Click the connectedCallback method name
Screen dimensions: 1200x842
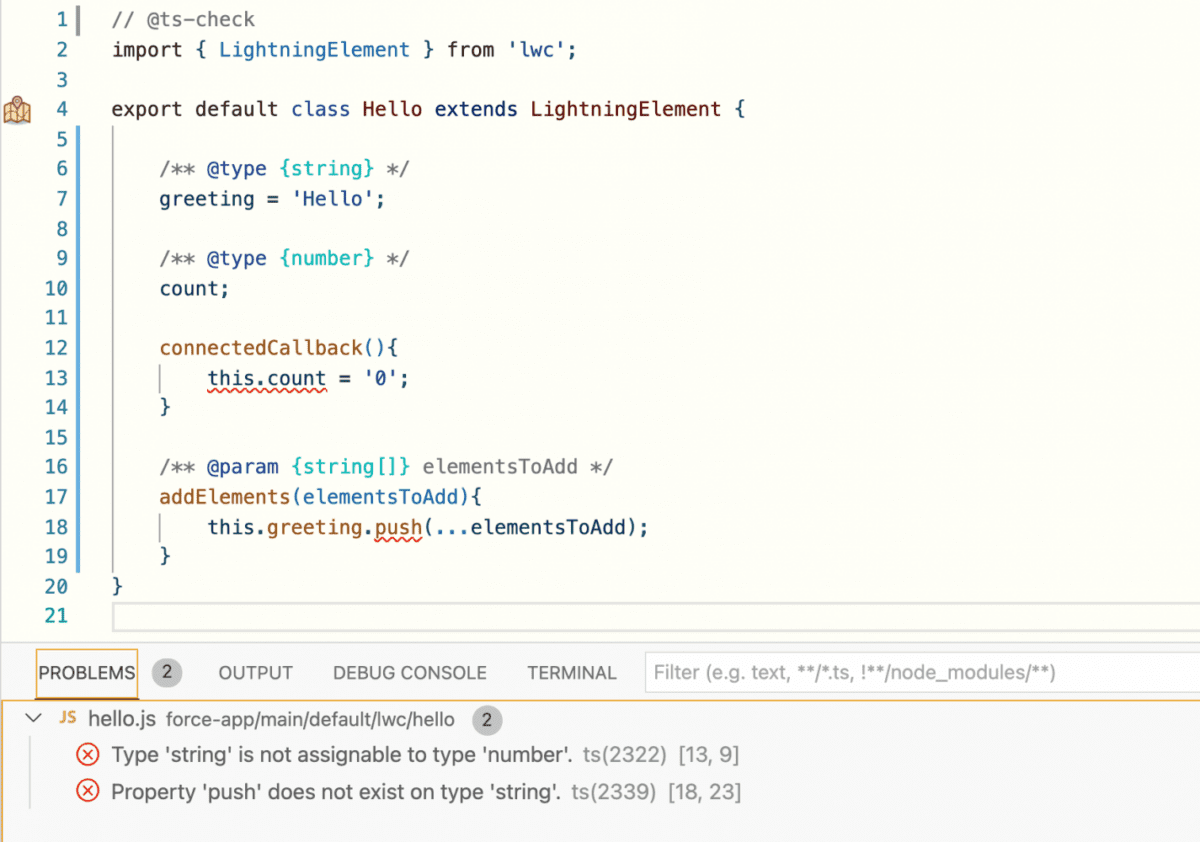(261, 348)
